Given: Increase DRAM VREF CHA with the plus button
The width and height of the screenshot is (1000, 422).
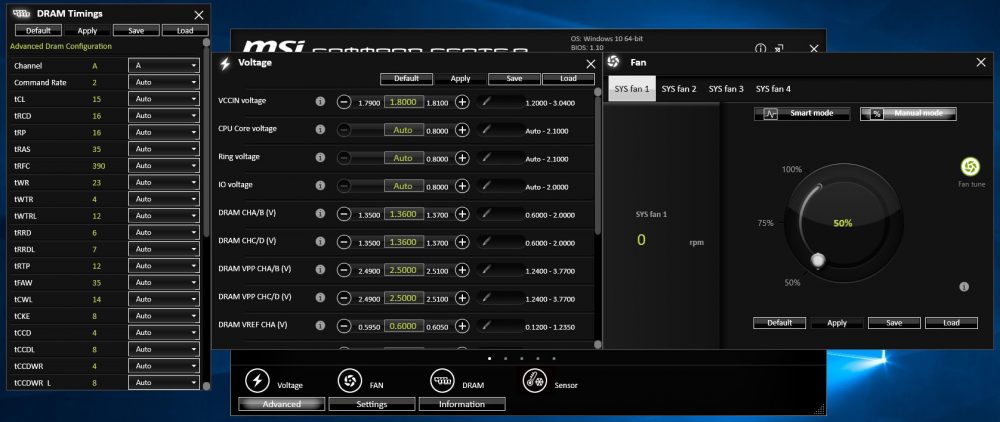Looking at the screenshot, I should point(462,326).
